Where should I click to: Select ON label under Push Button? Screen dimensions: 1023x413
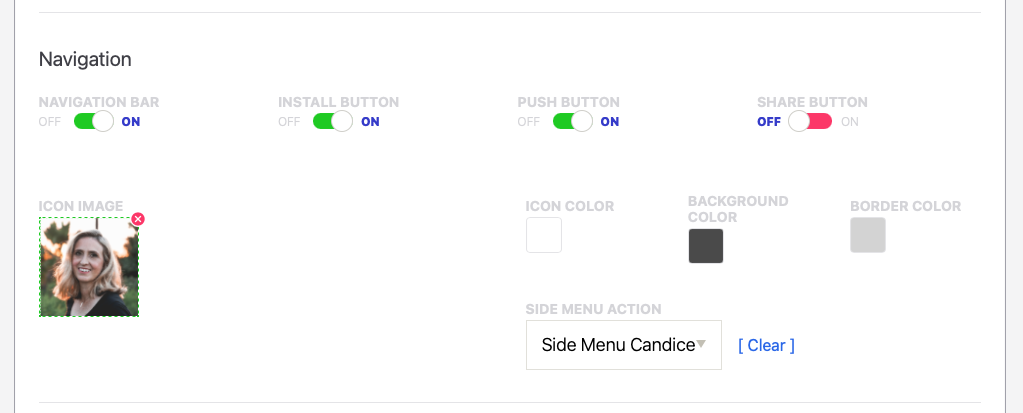click(610, 122)
